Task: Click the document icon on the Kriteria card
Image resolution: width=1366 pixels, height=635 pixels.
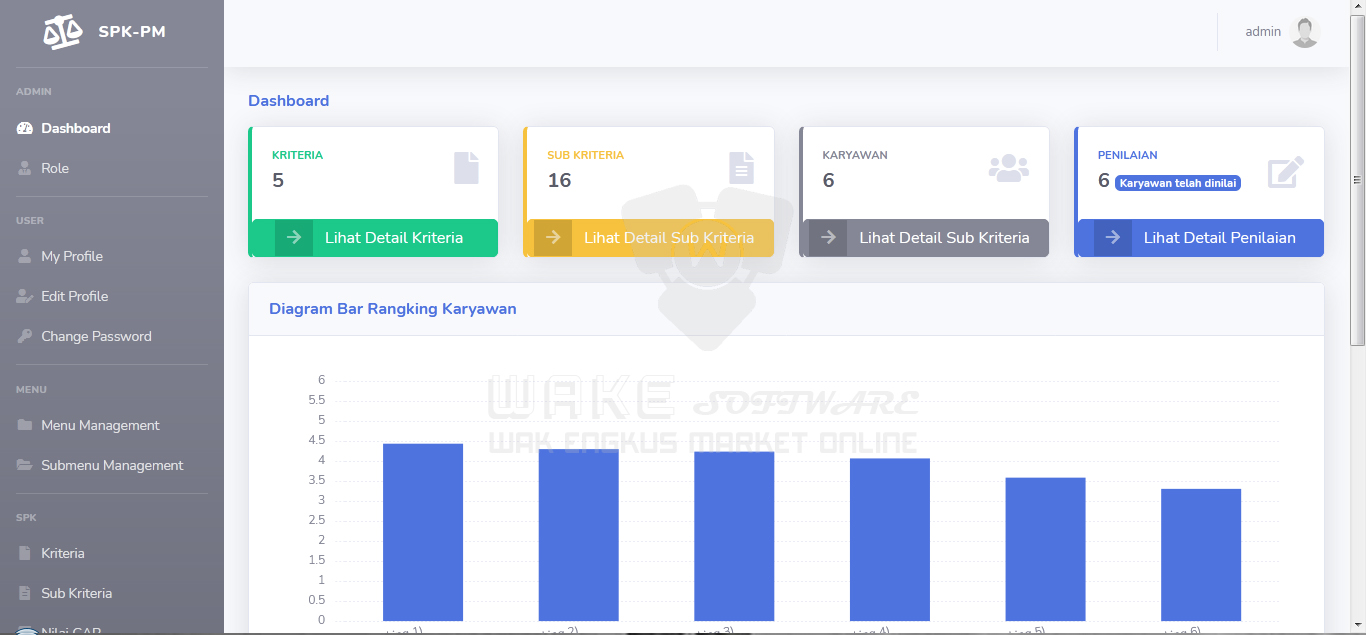Action: 465,168
